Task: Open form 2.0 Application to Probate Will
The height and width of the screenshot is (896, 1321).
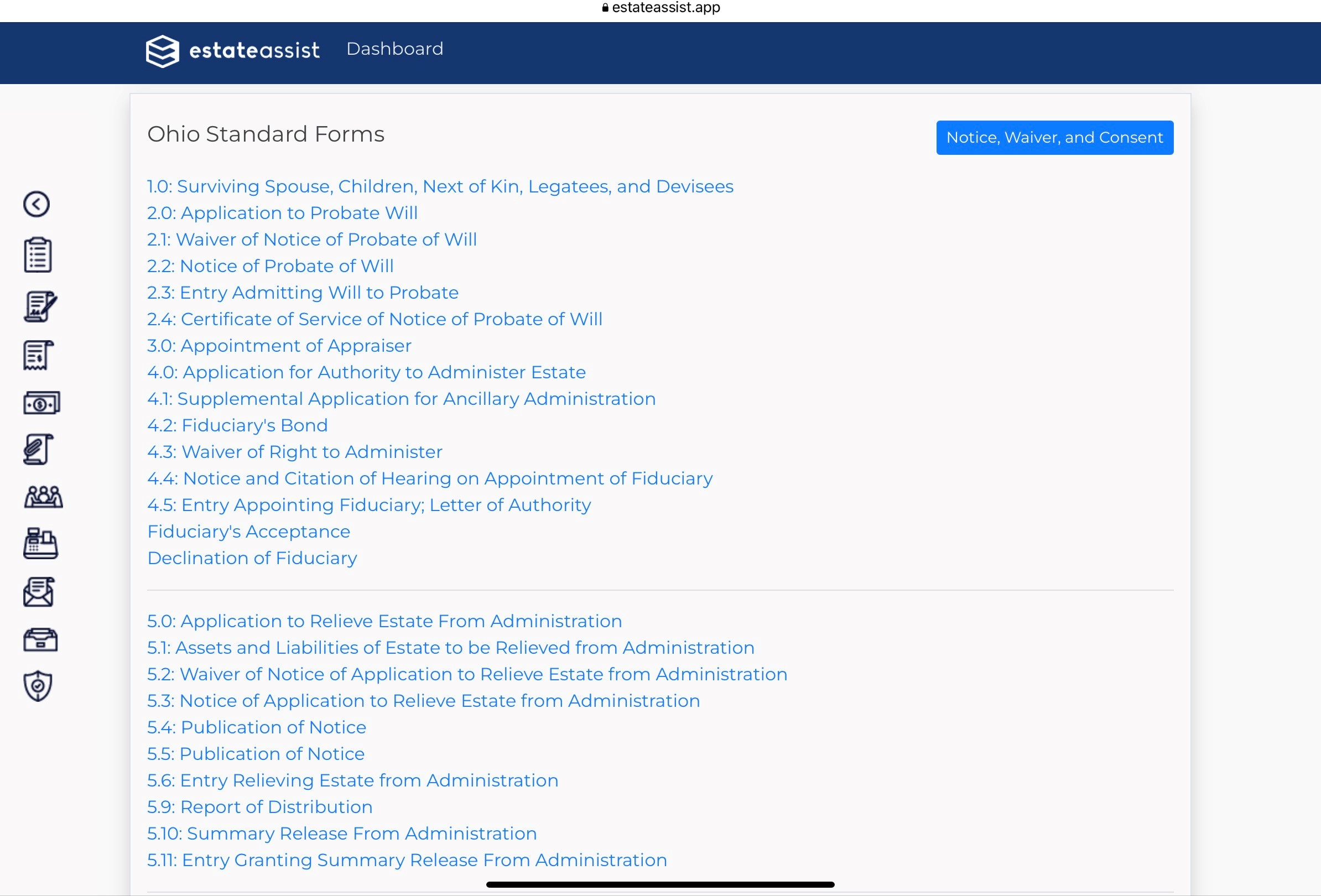Action: point(283,213)
